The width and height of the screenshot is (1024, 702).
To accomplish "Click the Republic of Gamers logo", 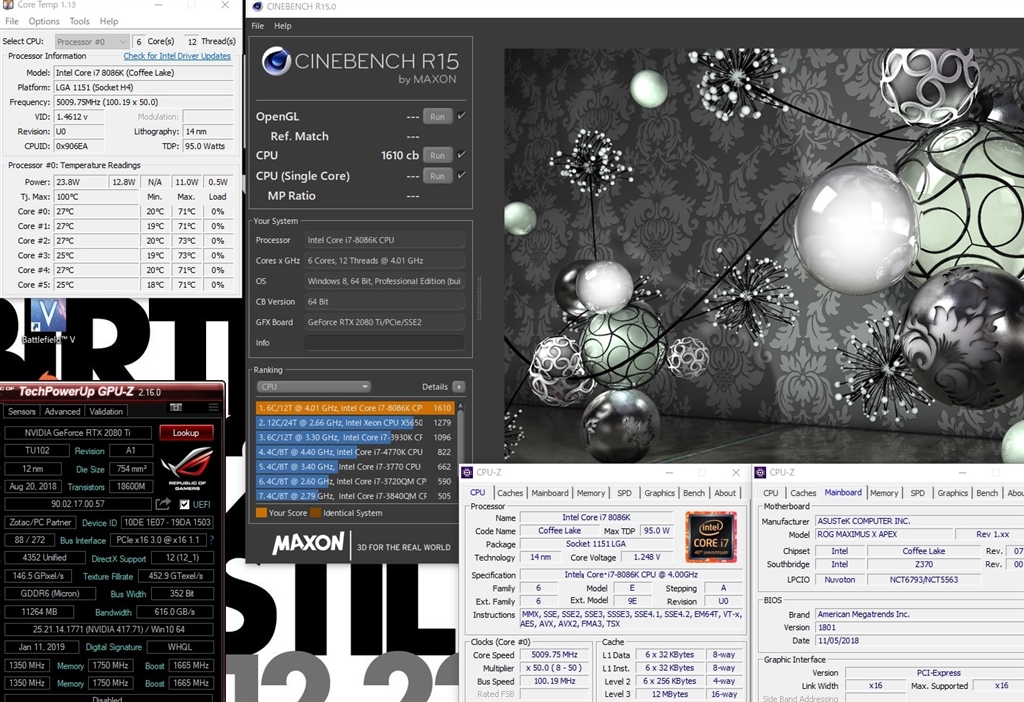I will click(186, 468).
